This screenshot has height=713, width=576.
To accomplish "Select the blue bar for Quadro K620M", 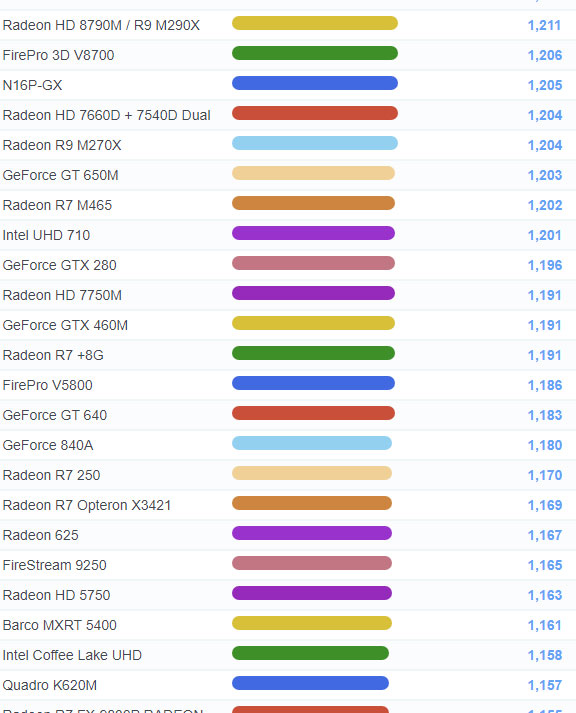I will click(311, 683).
